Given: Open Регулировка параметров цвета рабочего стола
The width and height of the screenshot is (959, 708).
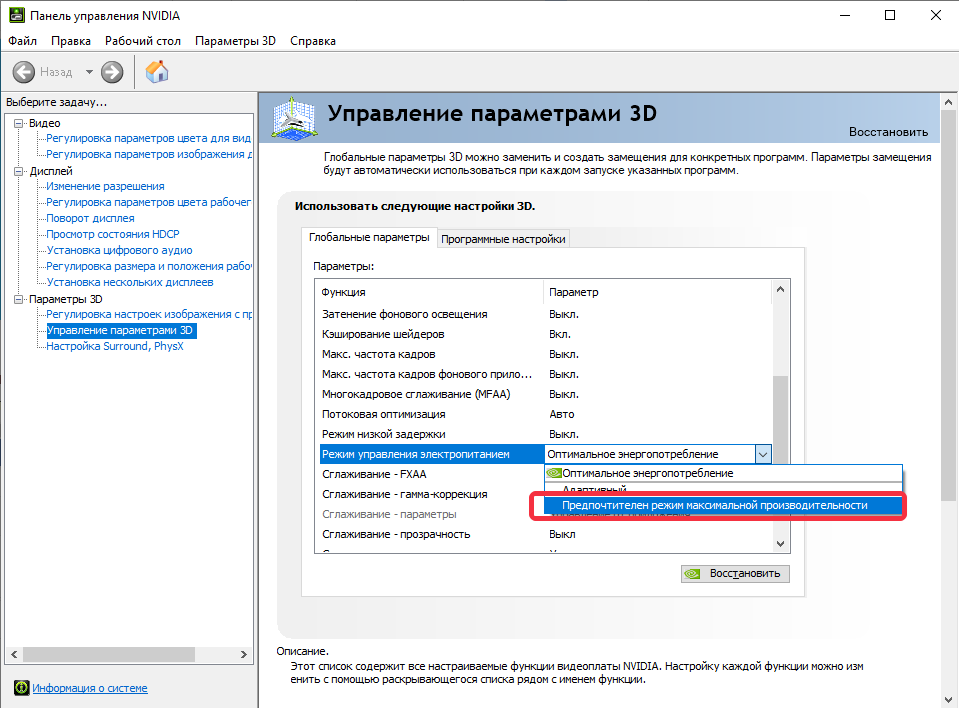Looking at the screenshot, I should pos(149,202).
